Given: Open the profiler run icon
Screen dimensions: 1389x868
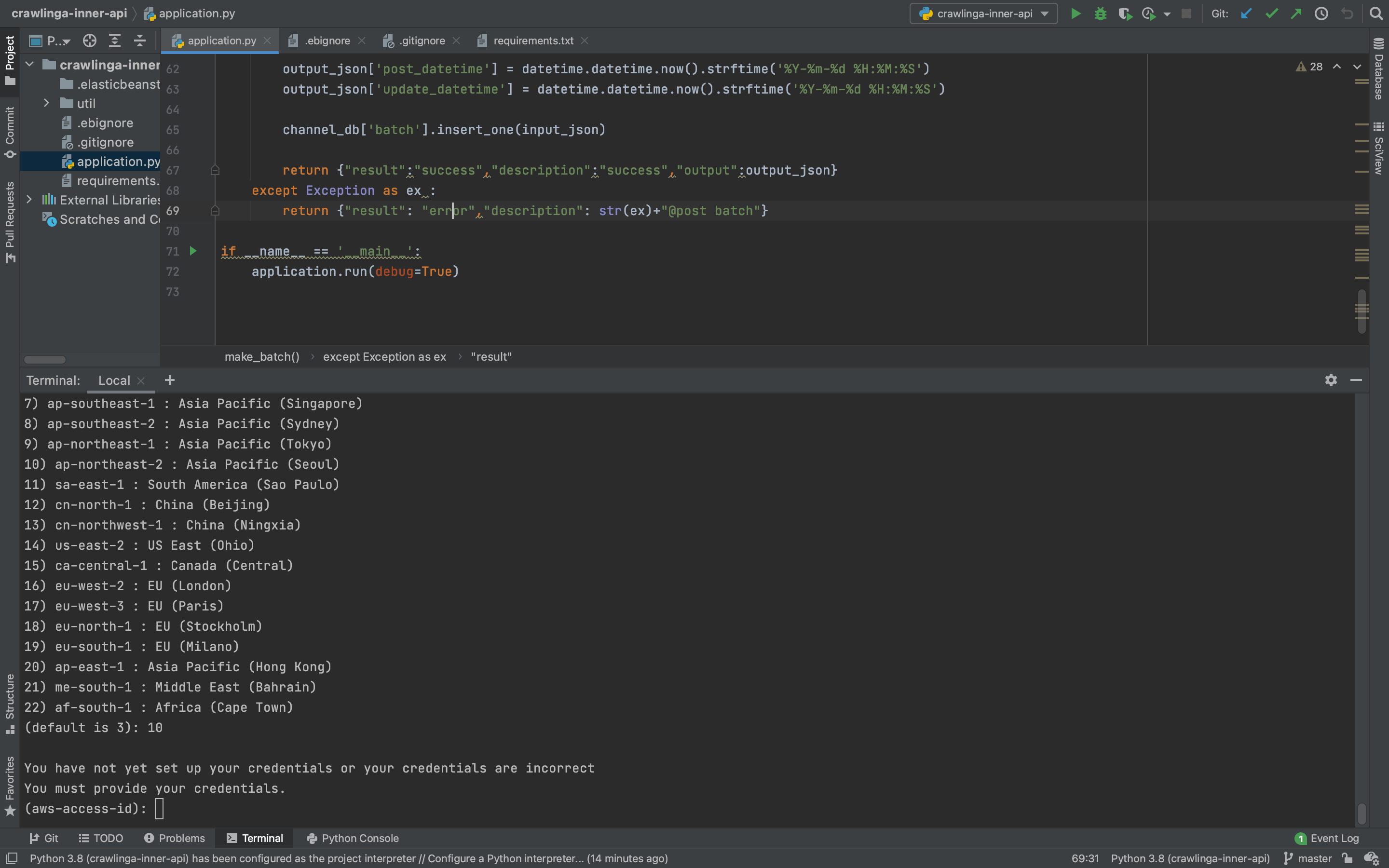Looking at the screenshot, I should click(x=1148, y=13).
